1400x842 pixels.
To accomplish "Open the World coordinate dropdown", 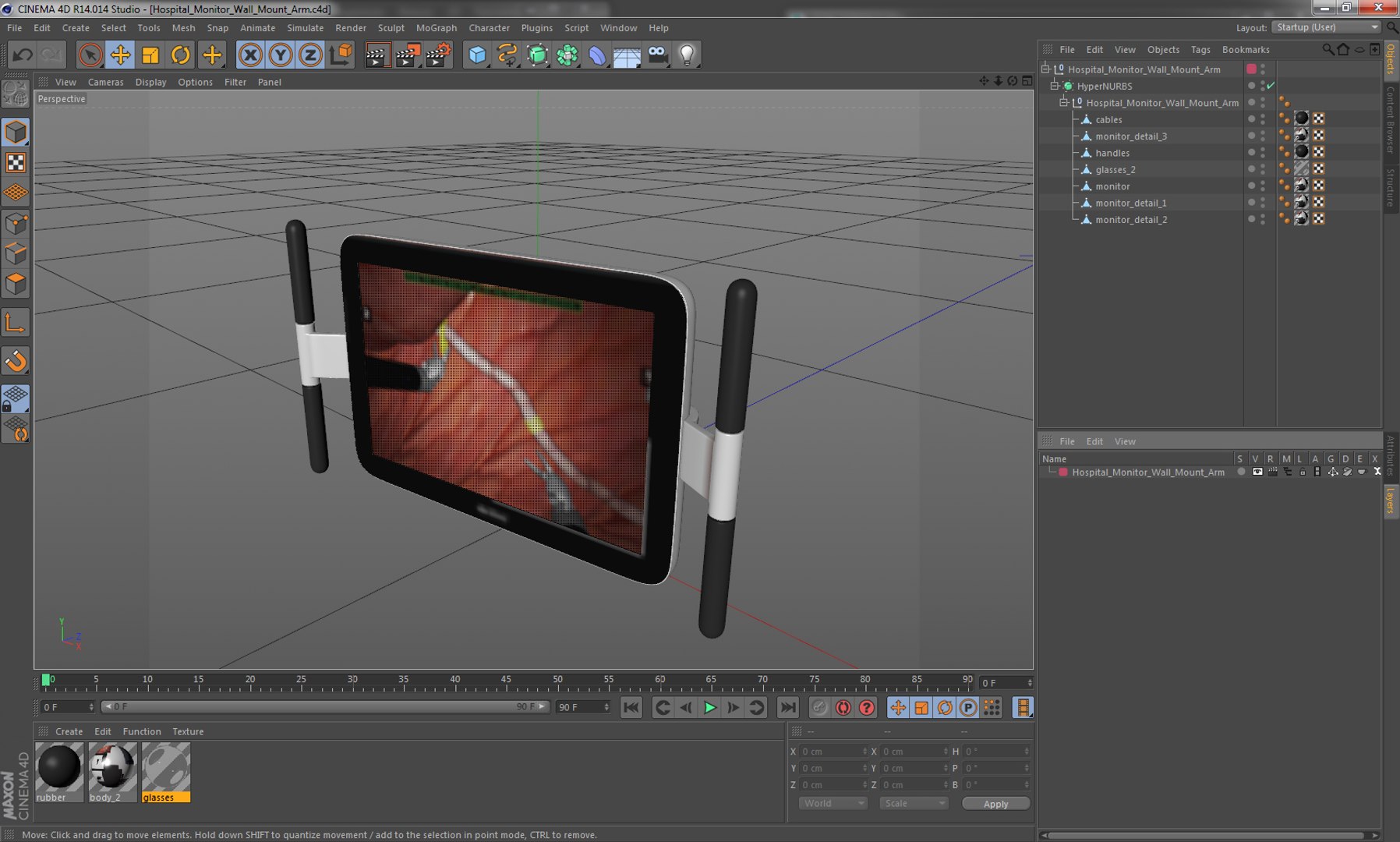I will [x=833, y=803].
